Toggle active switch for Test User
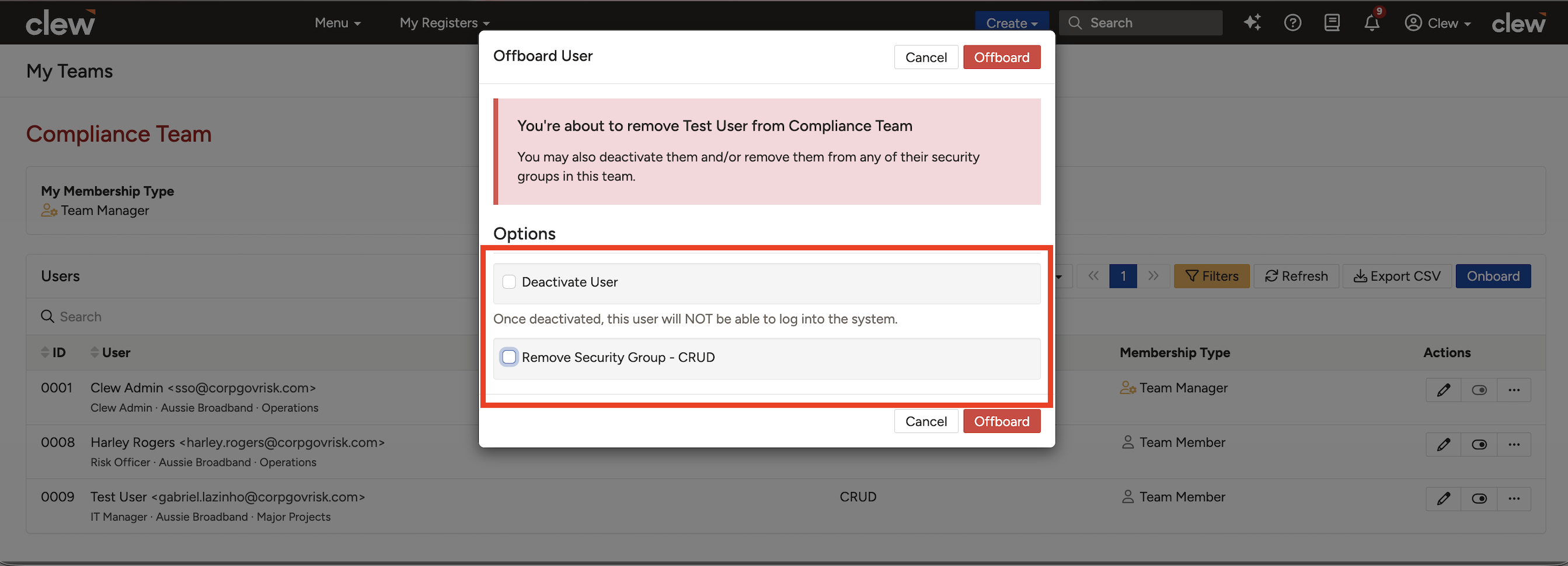Screen dimensions: 1568x566 (1479, 499)
